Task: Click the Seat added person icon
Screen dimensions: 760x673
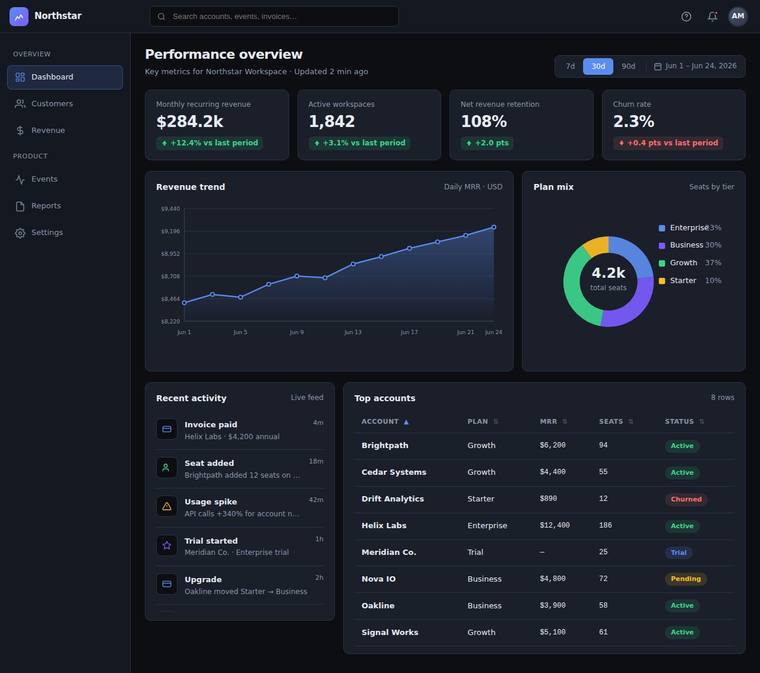Action: click(167, 468)
